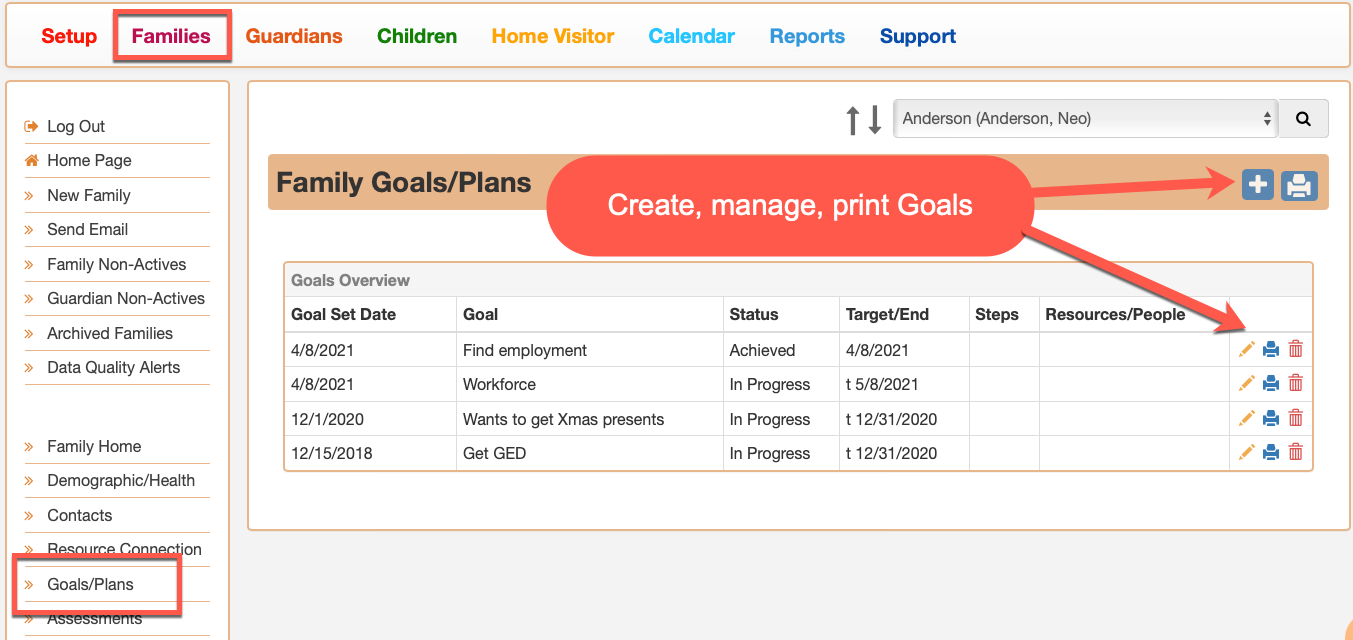Click the search magnifier button
Image resolution: width=1353 pixels, height=640 pixels.
coord(1304,118)
